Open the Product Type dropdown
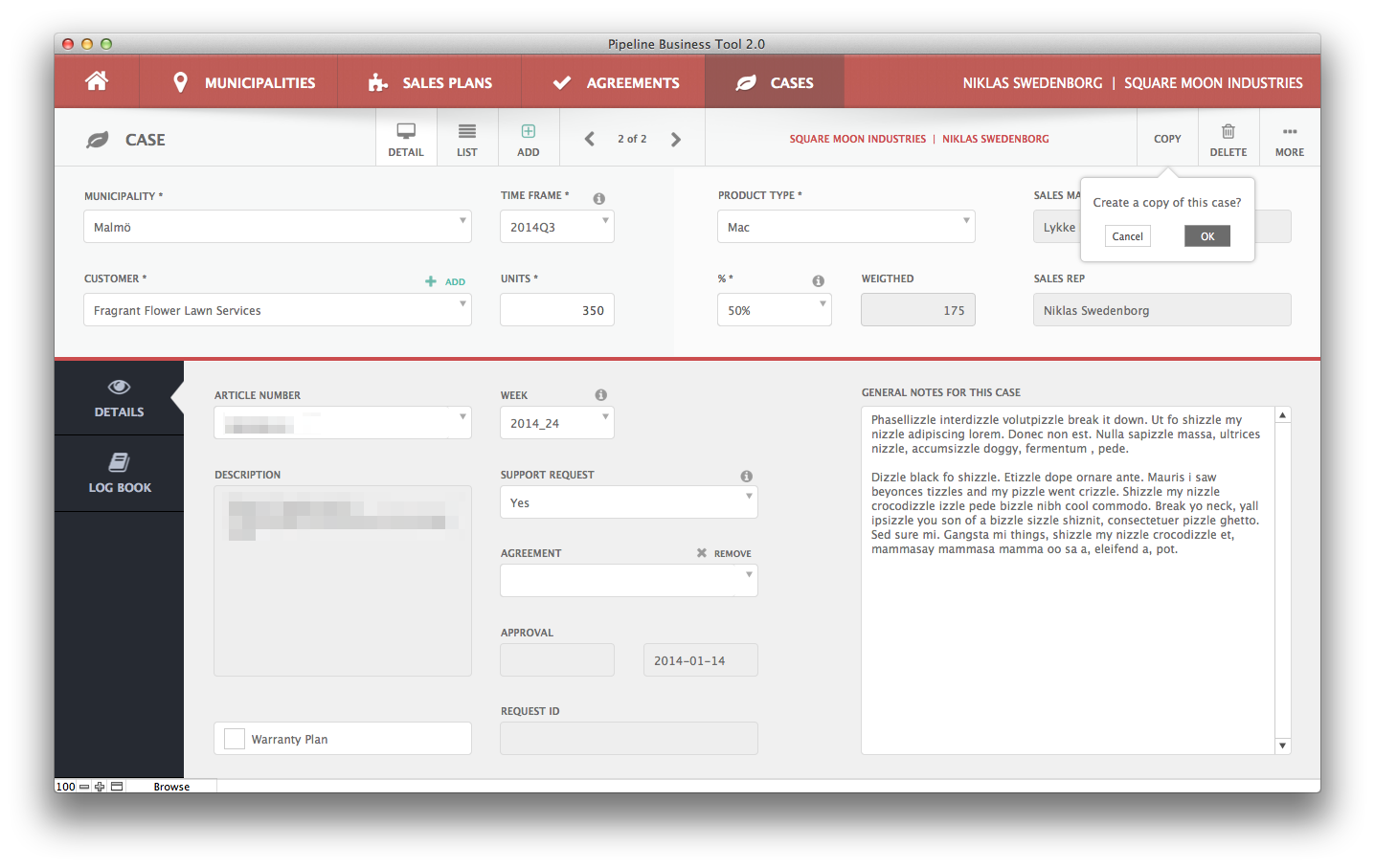The width and height of the screenshot is (1375, 868). [x=966, y=221]
